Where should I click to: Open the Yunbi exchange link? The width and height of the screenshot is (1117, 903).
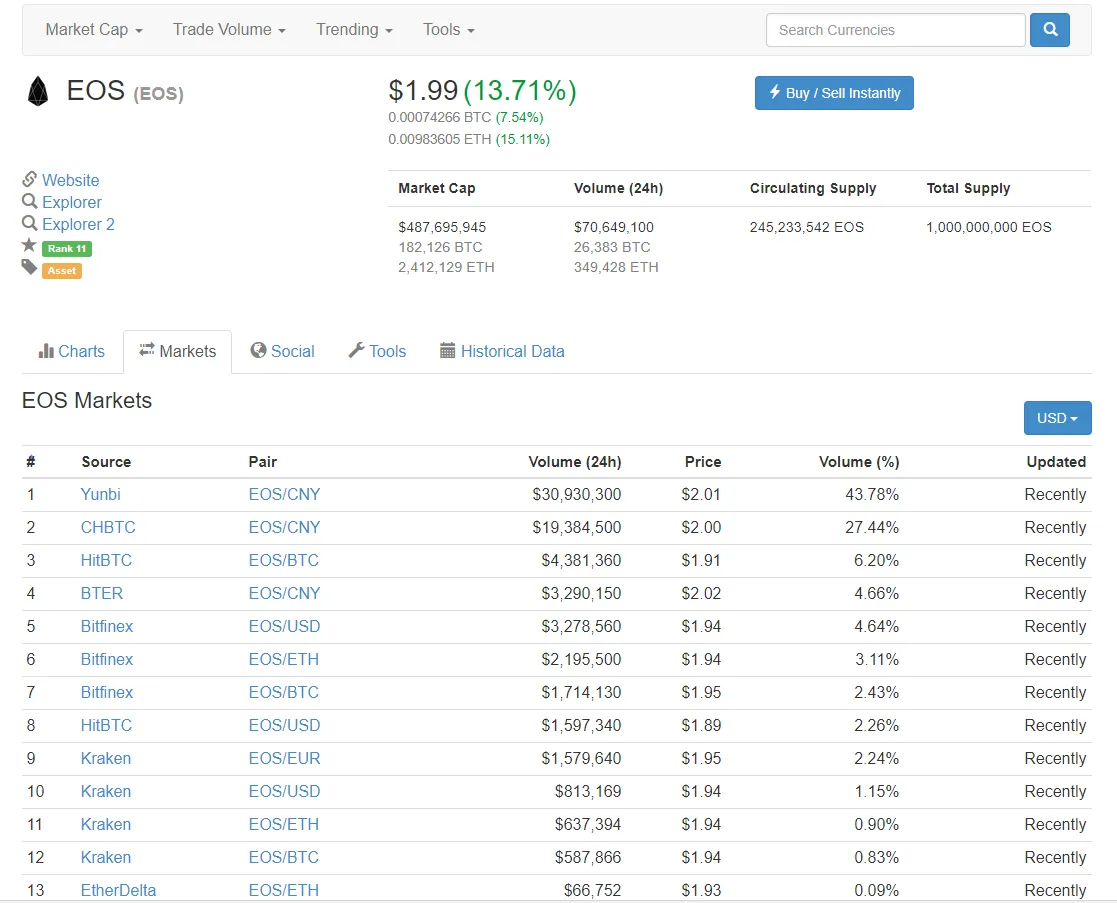[x=100, y=494]
